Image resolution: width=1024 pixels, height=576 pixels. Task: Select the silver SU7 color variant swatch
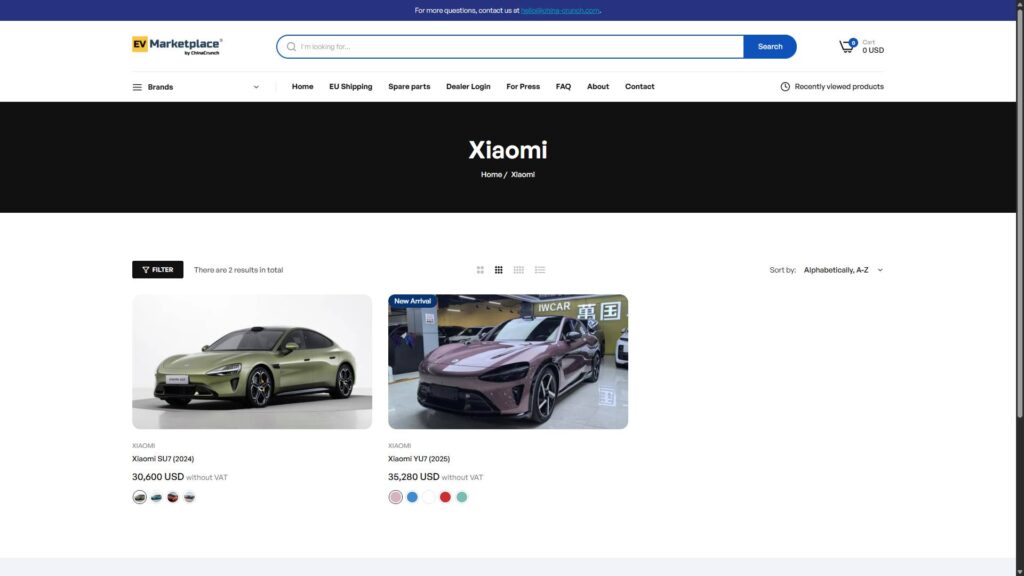point(189,497)
